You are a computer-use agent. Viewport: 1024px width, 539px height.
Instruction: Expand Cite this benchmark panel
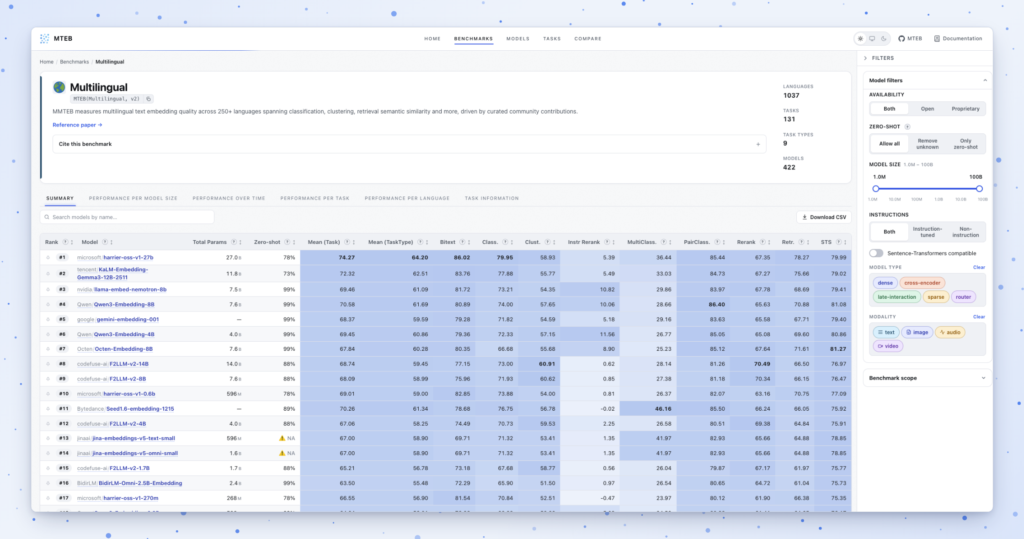(x=409, y=144)
